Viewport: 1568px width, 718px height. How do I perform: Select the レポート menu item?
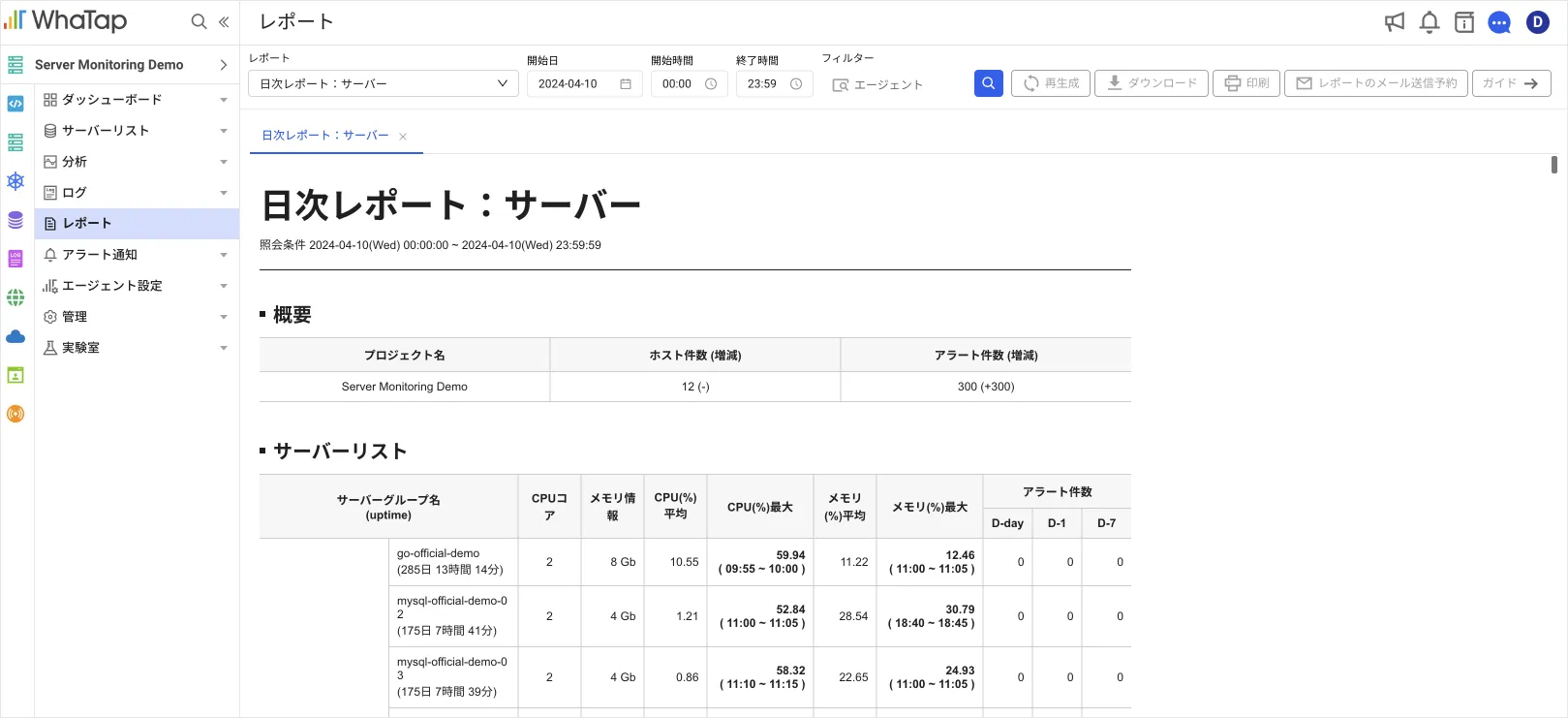[x=137, y=224]
